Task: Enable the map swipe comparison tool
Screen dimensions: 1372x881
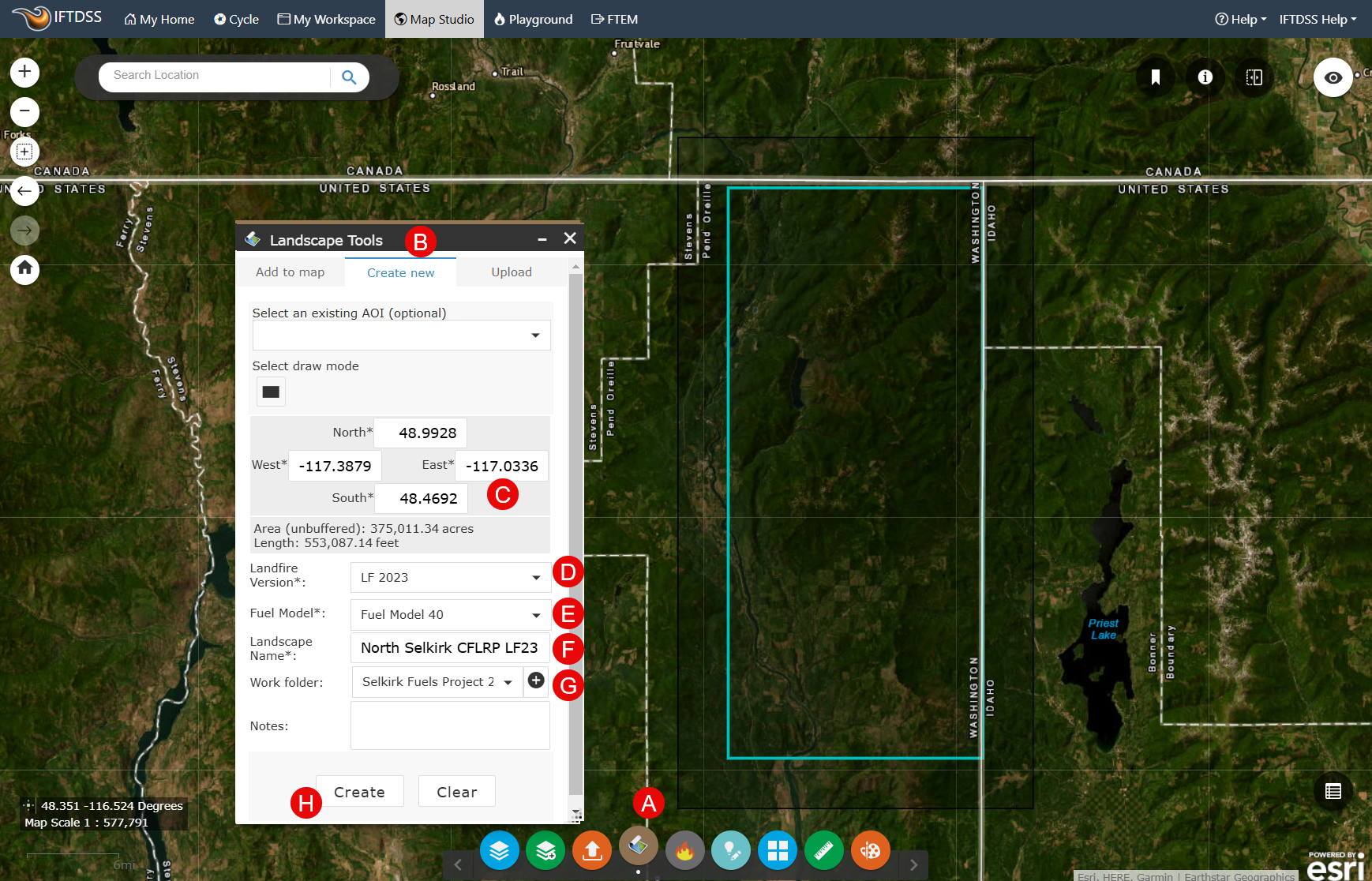Action: coord(1254,77)
